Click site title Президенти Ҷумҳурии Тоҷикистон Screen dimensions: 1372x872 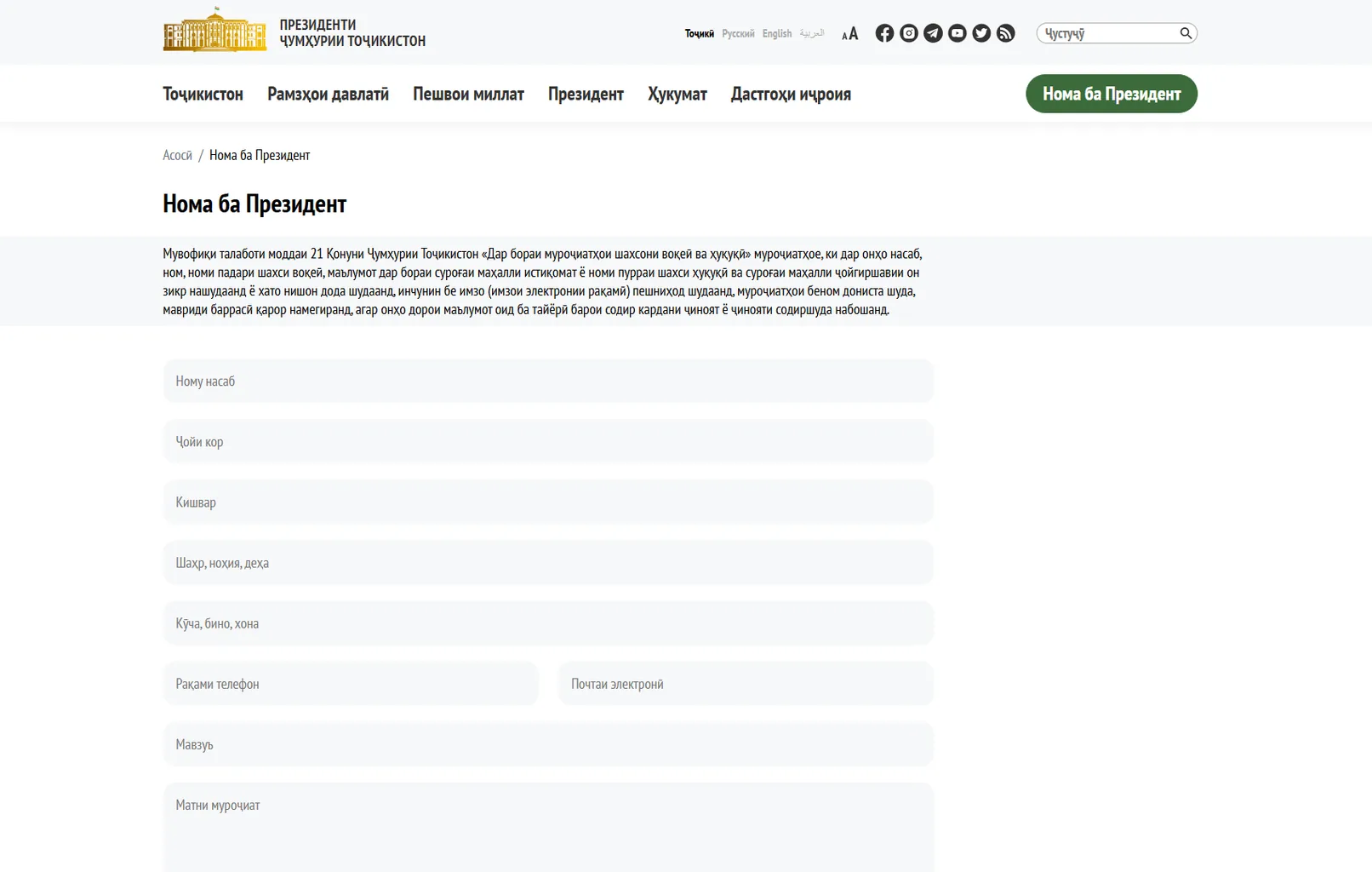tap(352, 33)
